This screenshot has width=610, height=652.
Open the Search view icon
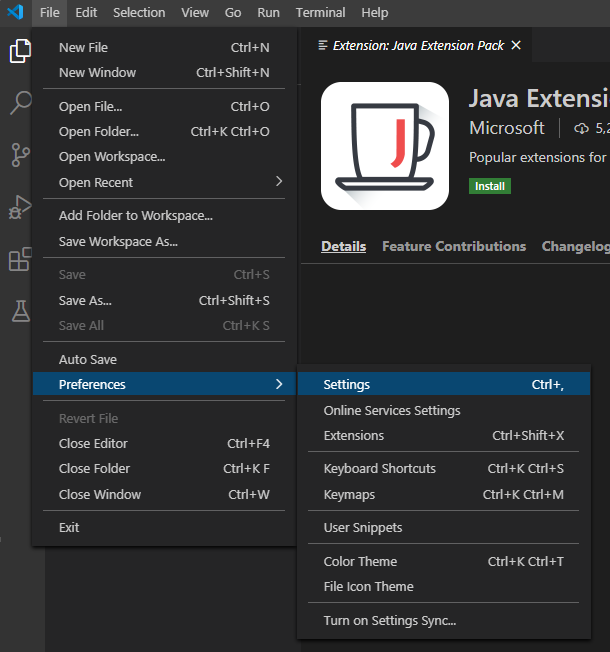coord(20,103)
